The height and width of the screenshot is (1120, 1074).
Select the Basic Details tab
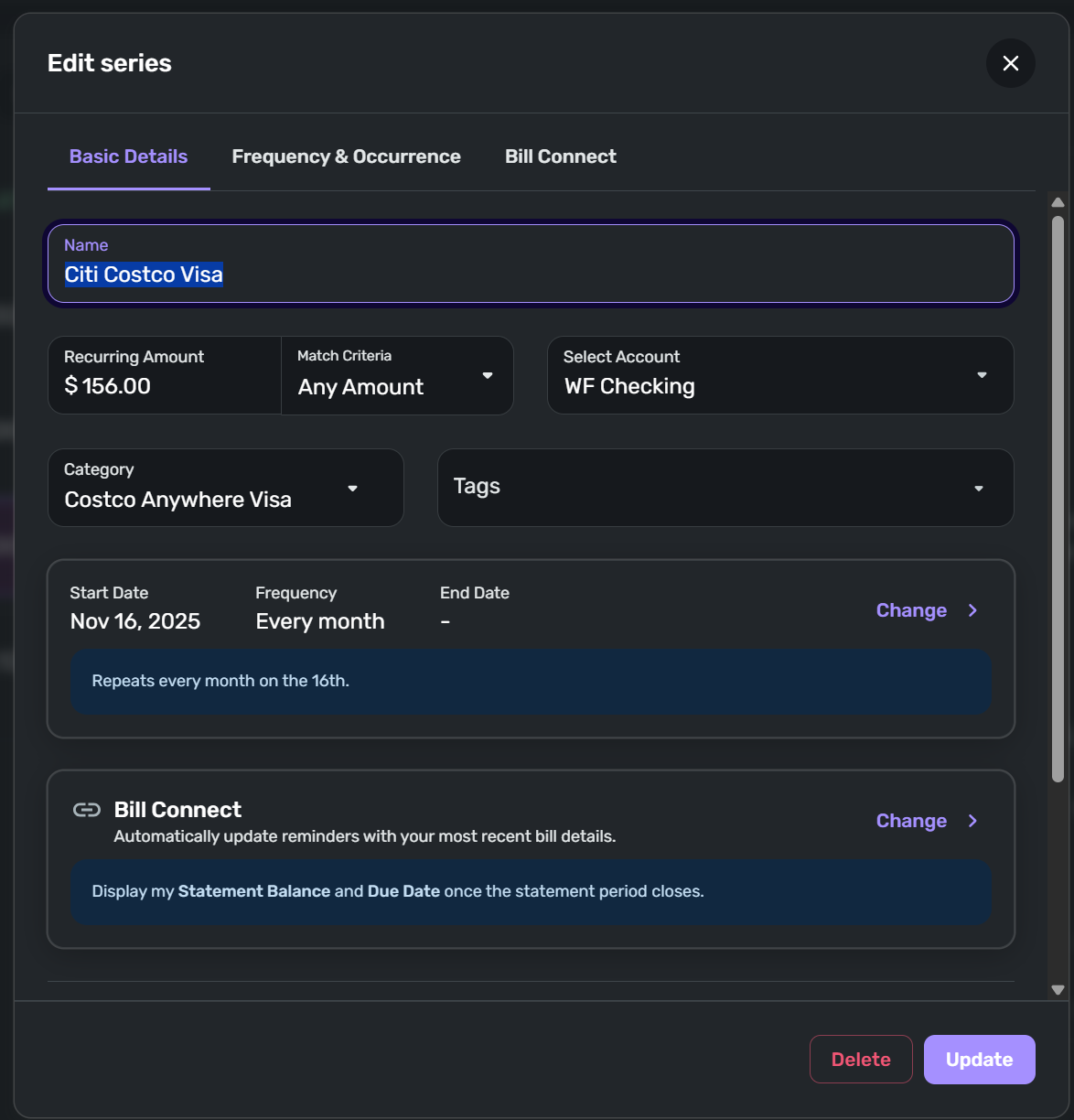tap(128, 156)
